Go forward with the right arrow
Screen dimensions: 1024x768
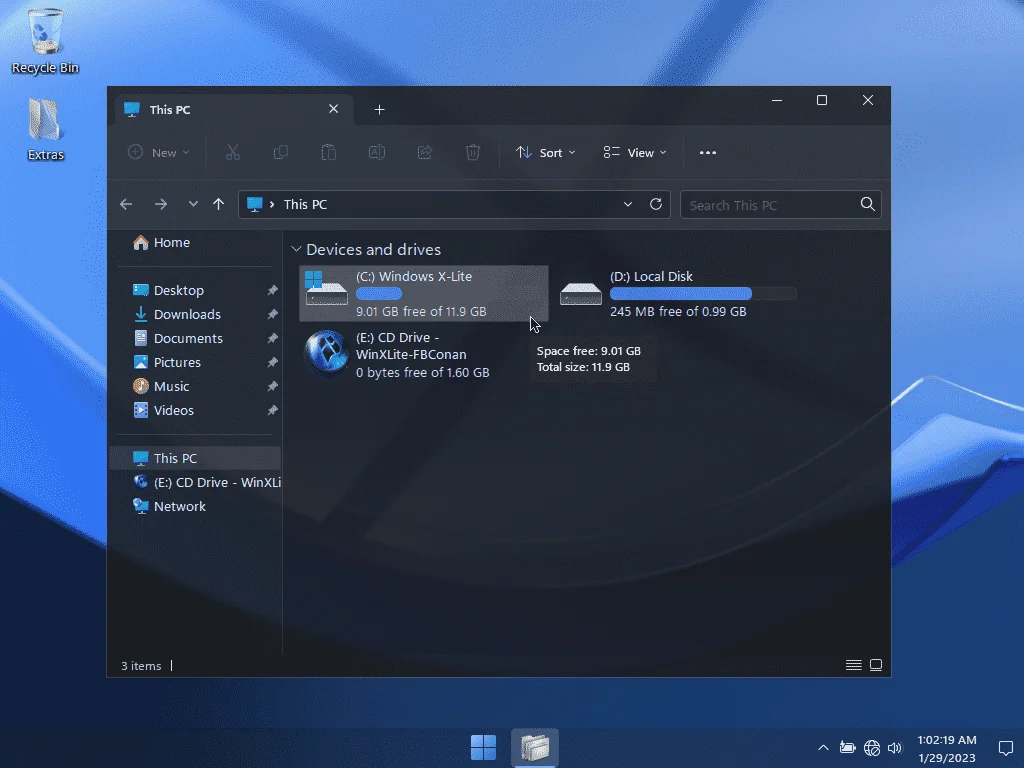pos(161,204)
